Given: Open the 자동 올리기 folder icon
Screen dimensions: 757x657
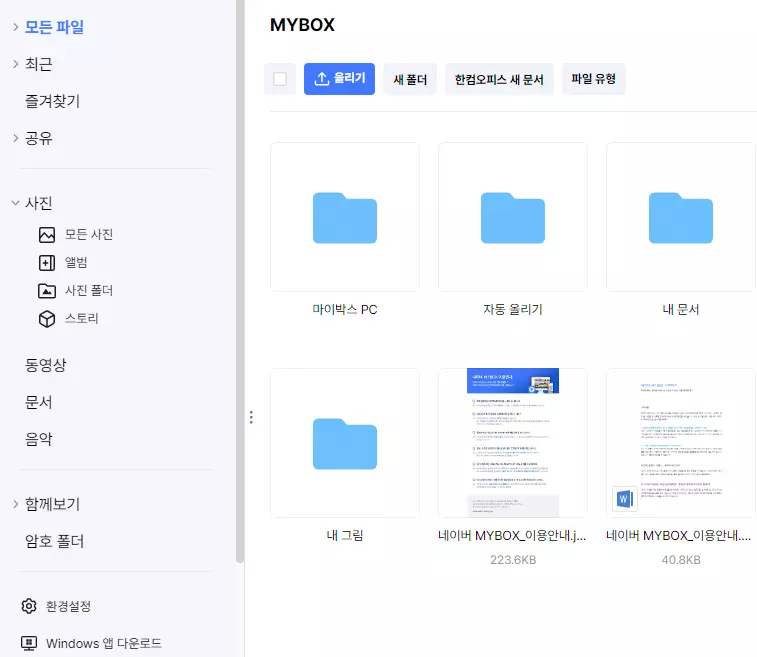Looking at the screenshot, I should 513,218.
